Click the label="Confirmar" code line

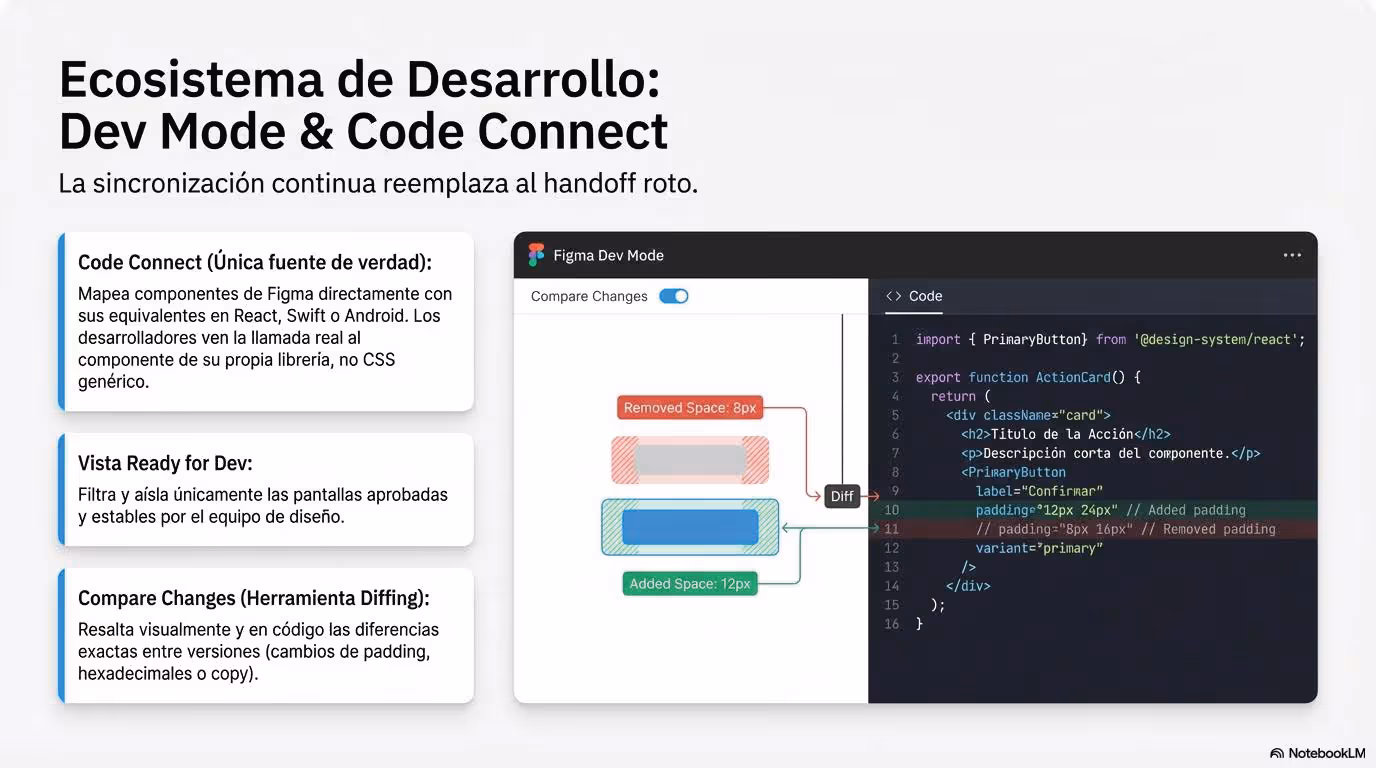(x=1039, y=491)
